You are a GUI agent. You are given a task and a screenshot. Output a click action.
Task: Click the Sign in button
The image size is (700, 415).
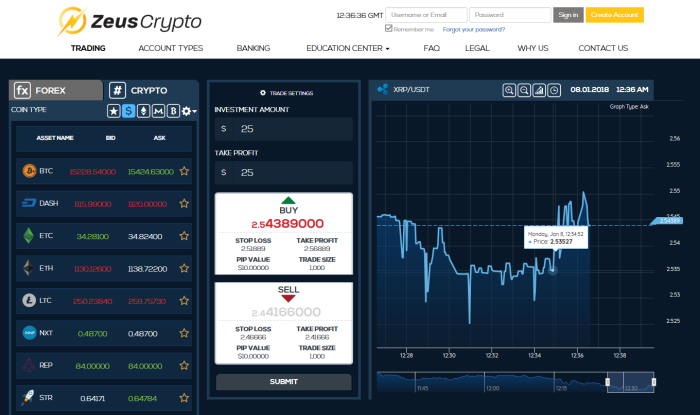click(568, 15)
